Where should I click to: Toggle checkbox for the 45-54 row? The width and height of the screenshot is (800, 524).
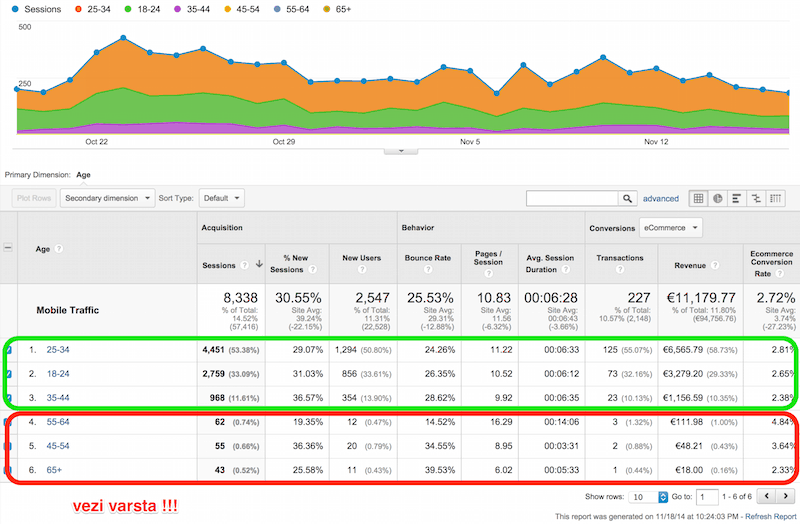pos(8,446)
